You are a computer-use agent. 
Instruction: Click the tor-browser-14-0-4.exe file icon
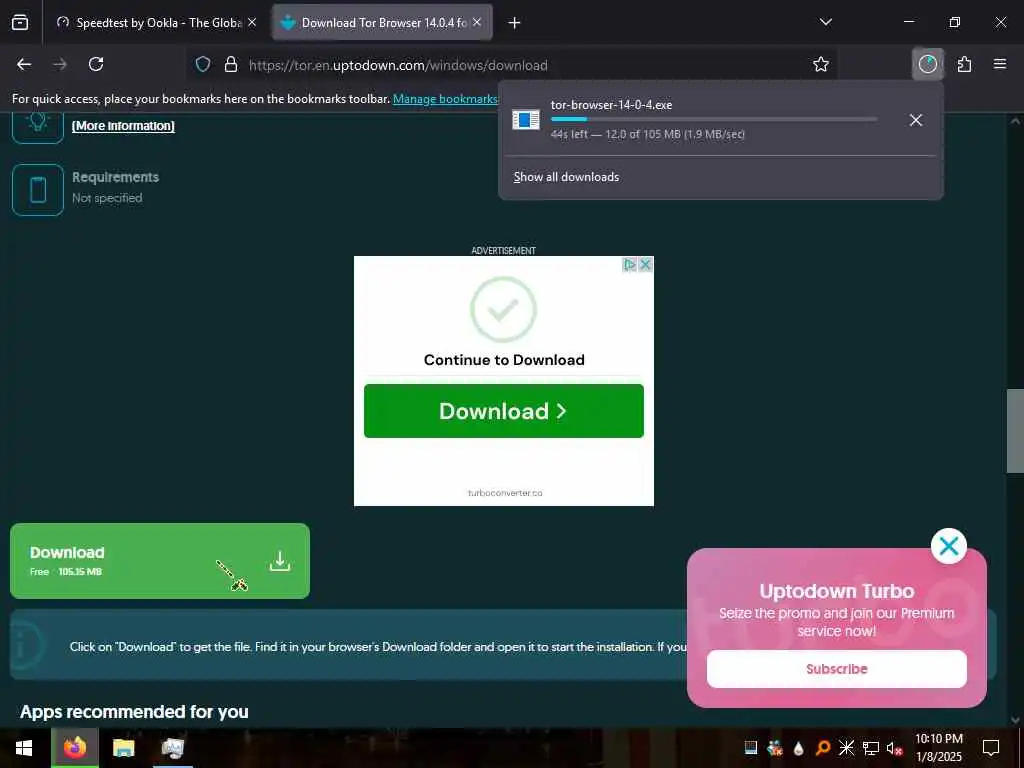(526, 120)
